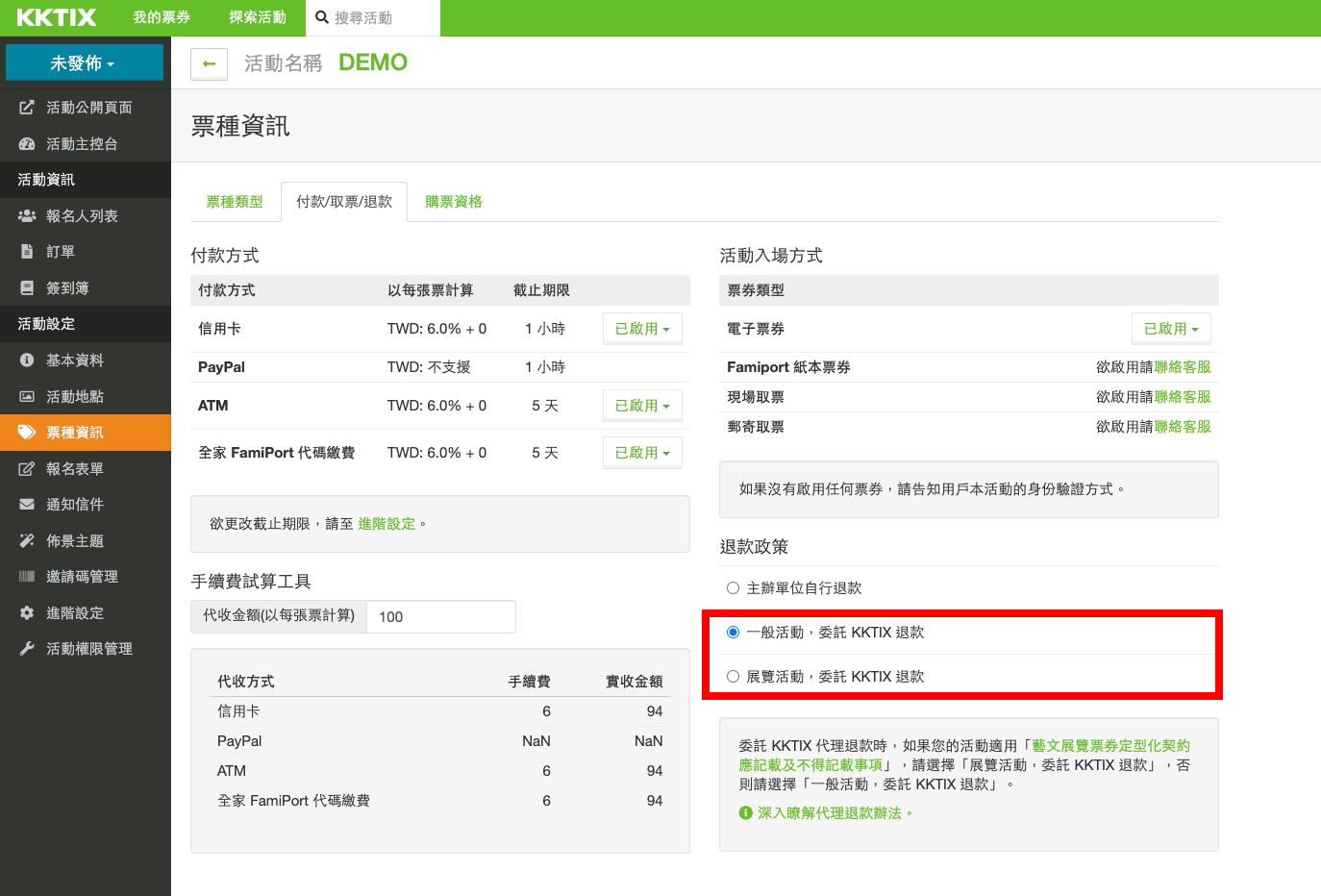This screenshot has width=1321, height=896.
Task: Click the 報名表單 edit icon
Action: [x=27, y=469]
